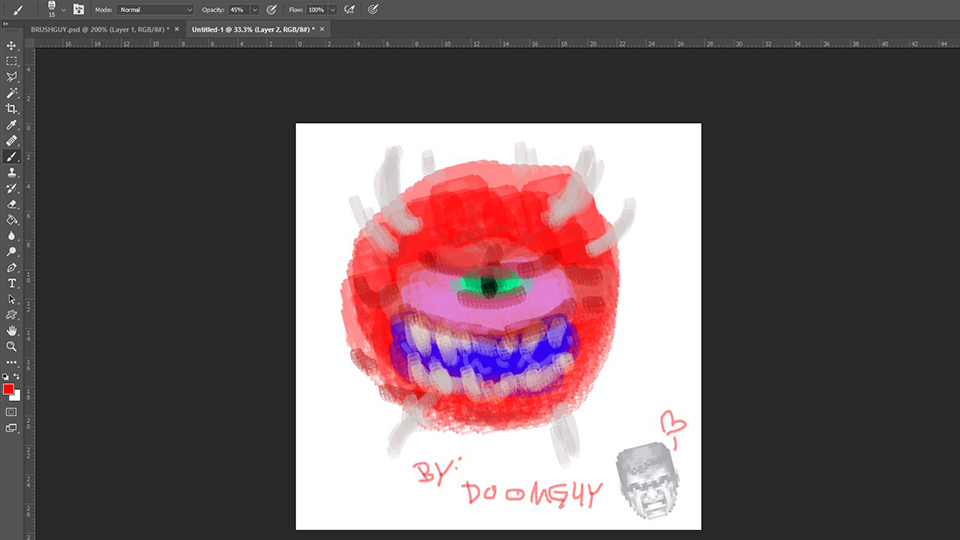The image size is (960, 540).
Task: Open current tool preset picker (brush icon)
Action: pos(17,10)
